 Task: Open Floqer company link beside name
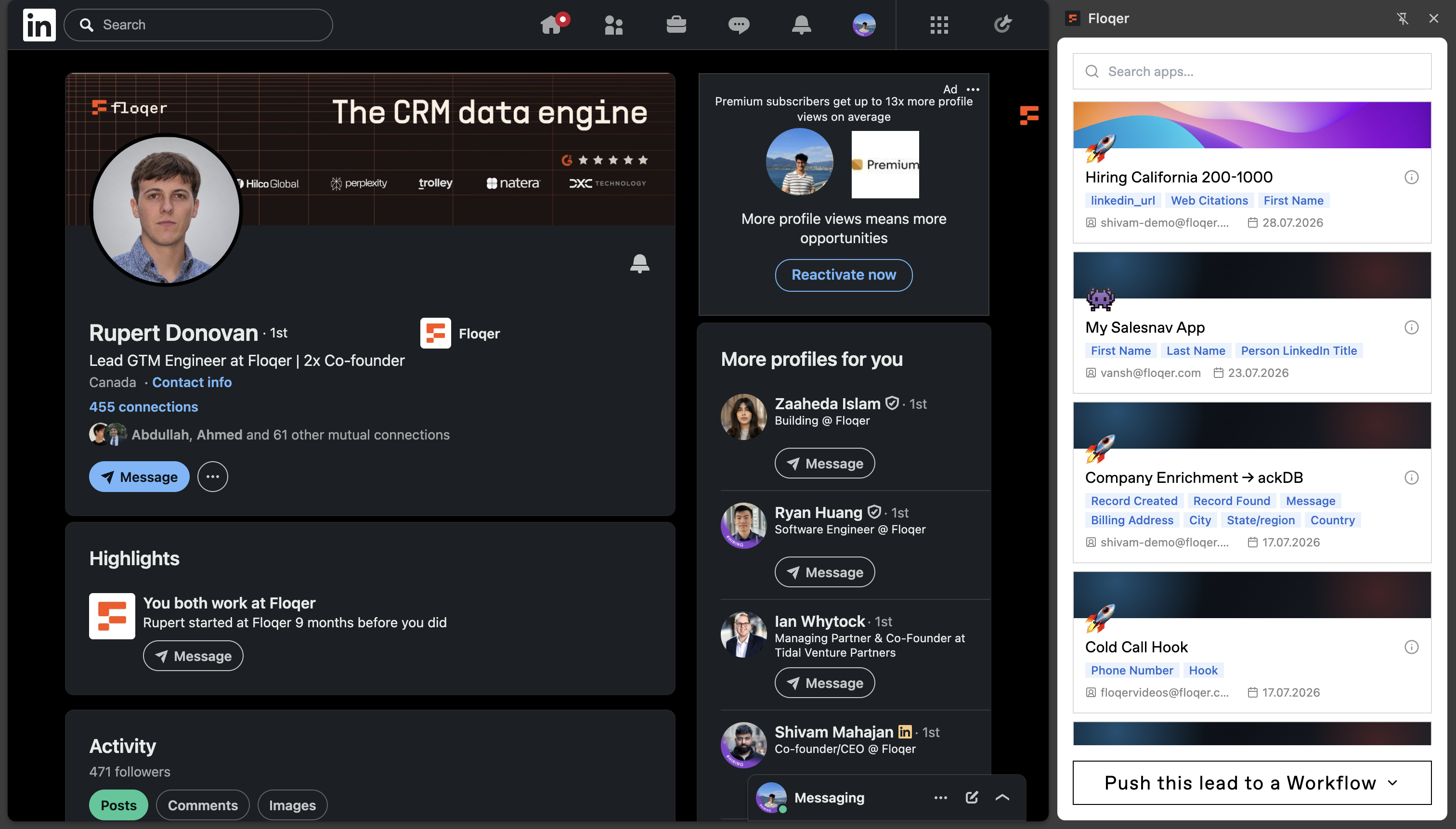pos(460,333)
